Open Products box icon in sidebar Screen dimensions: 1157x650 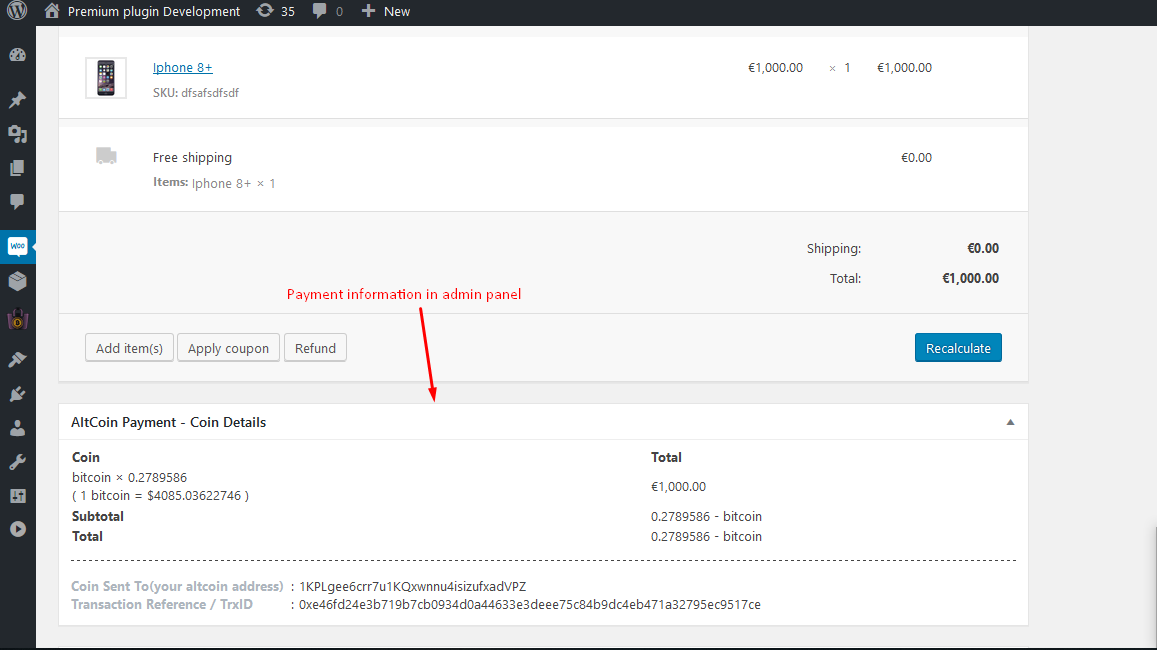tap(17, 282)
